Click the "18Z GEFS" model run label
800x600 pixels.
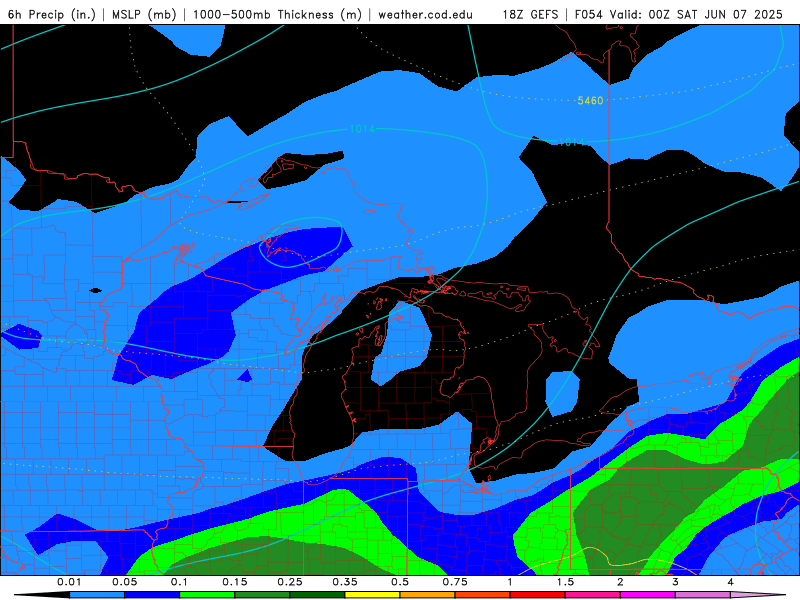tap(530, 14)
